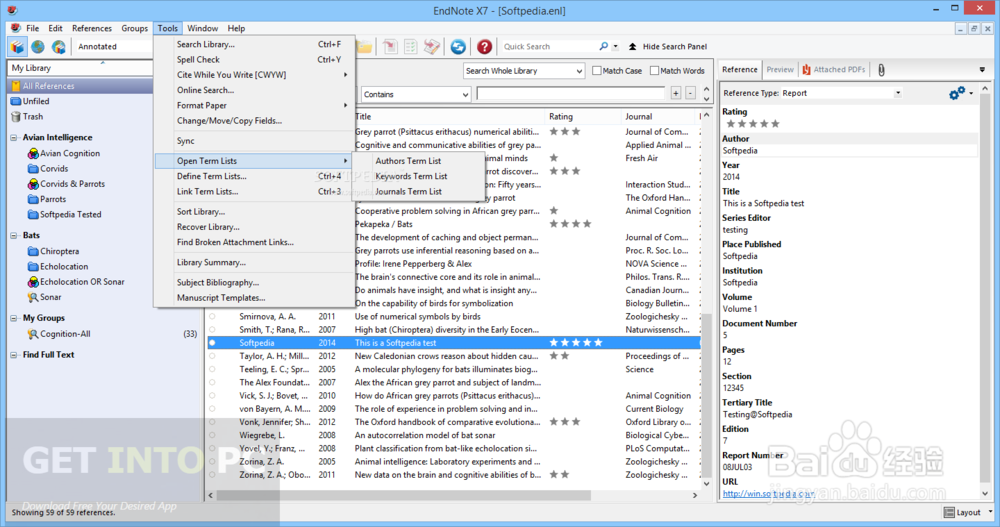Set Rating stars in the Reference panel
Viewport: 1000px width, 527px height.
(753, 124)
